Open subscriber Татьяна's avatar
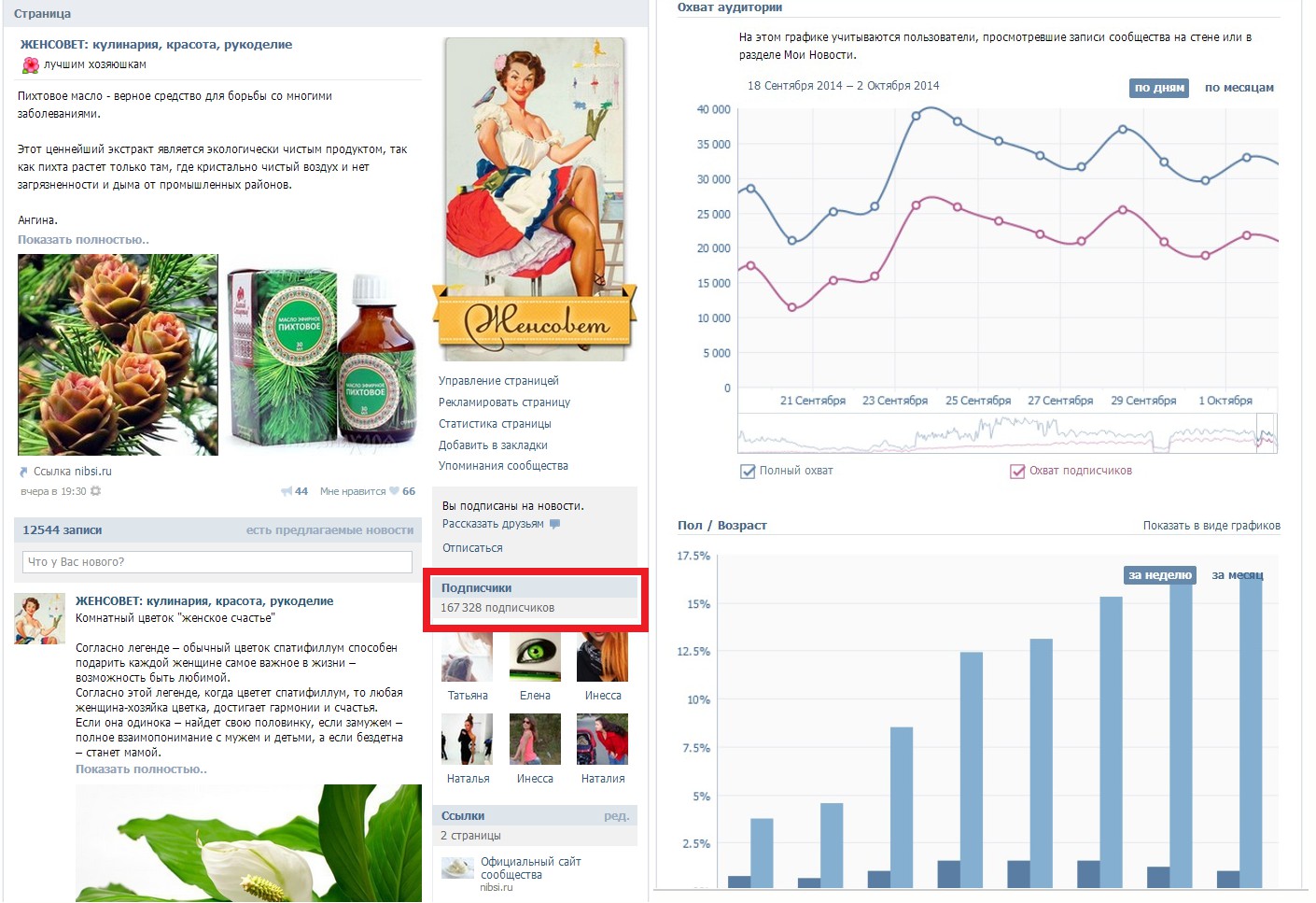Screen dimensions: 1316x903 pos(467,656)
